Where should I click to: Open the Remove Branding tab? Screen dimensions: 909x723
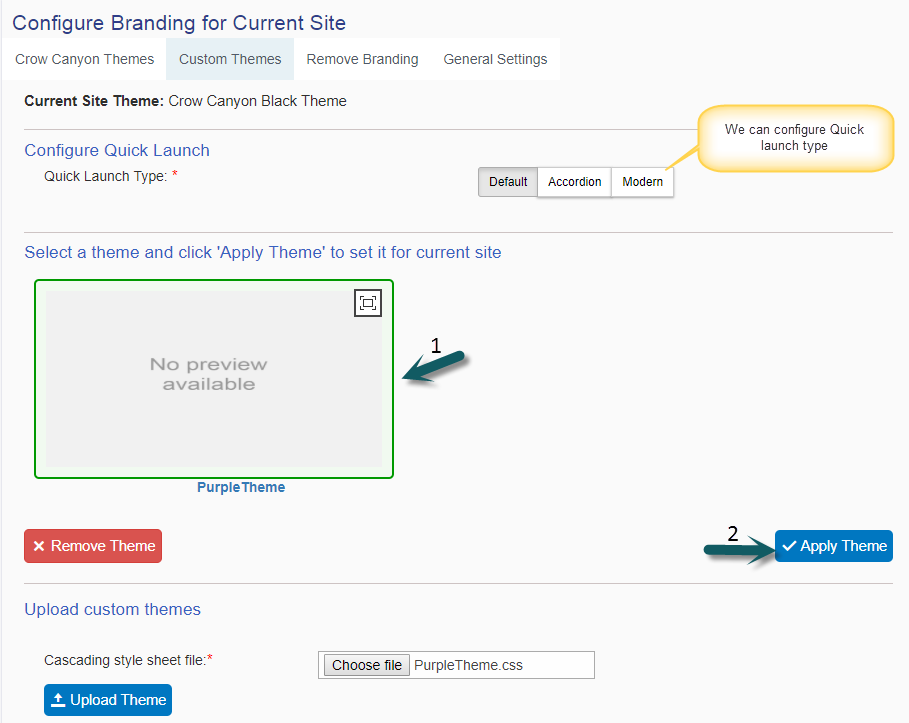click(362, 59)
